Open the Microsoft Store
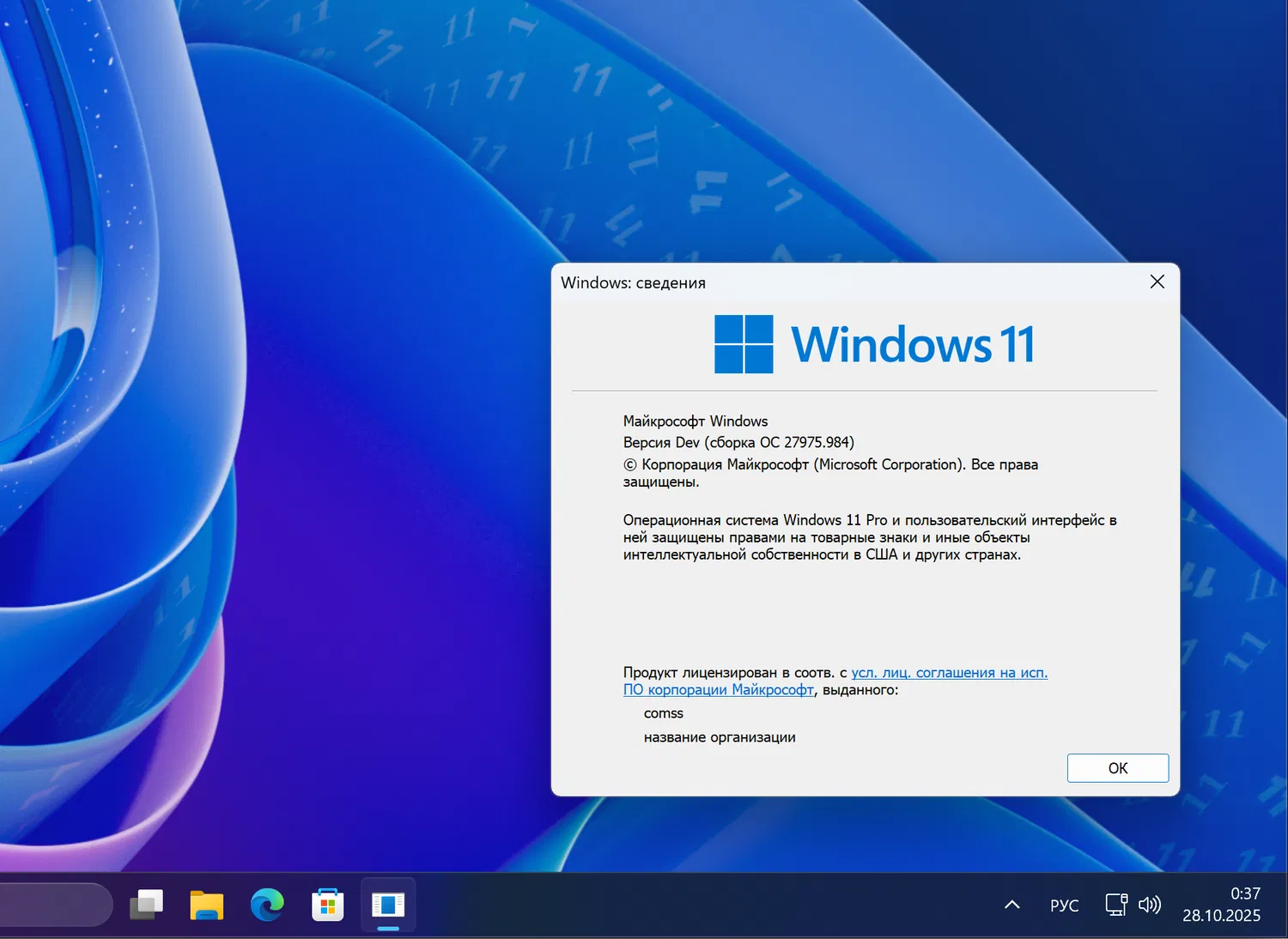 (327, 905)
